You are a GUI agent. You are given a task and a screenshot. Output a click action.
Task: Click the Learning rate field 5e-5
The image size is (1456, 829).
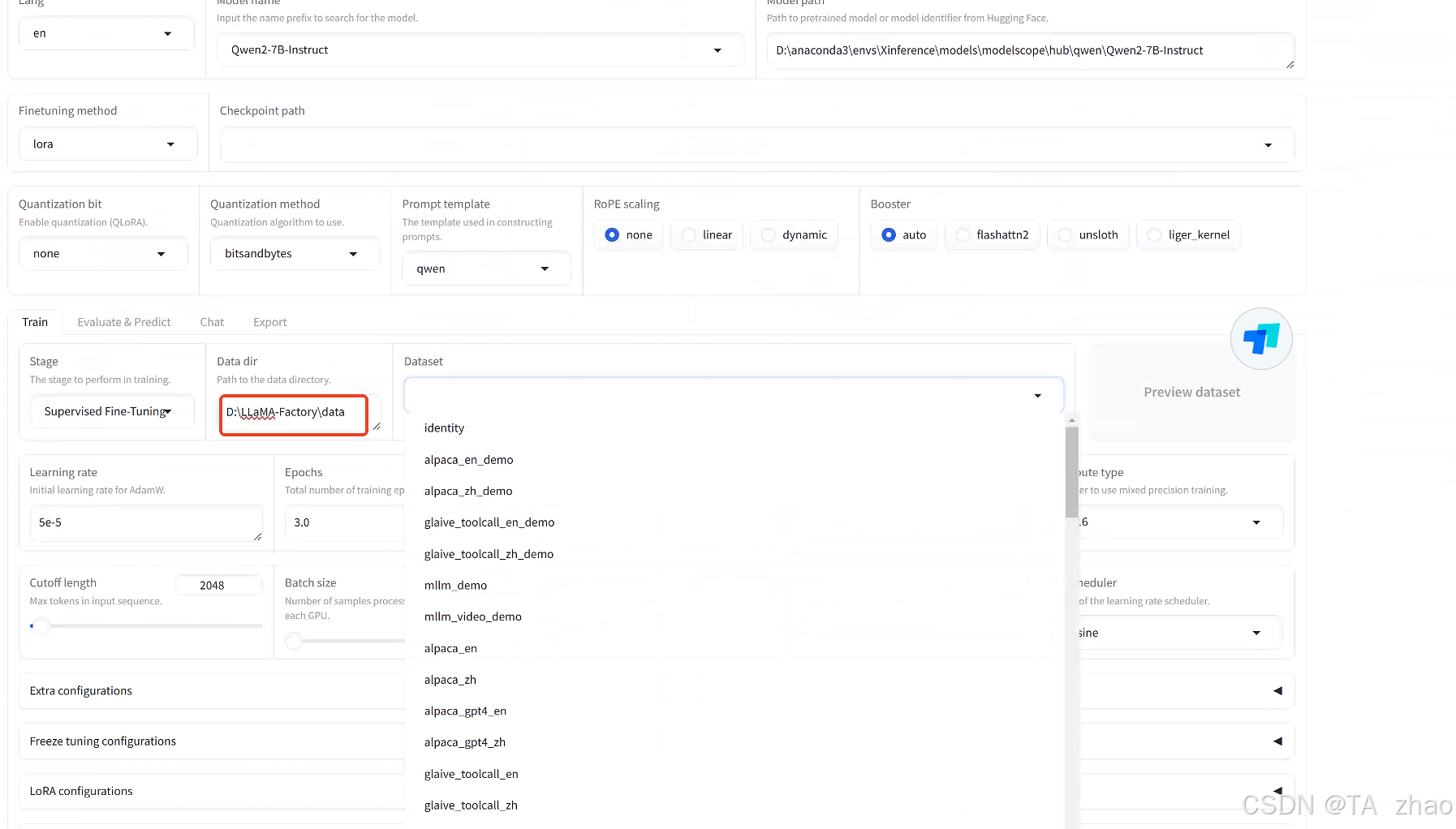pyautogui.click(x=146, y=523)
